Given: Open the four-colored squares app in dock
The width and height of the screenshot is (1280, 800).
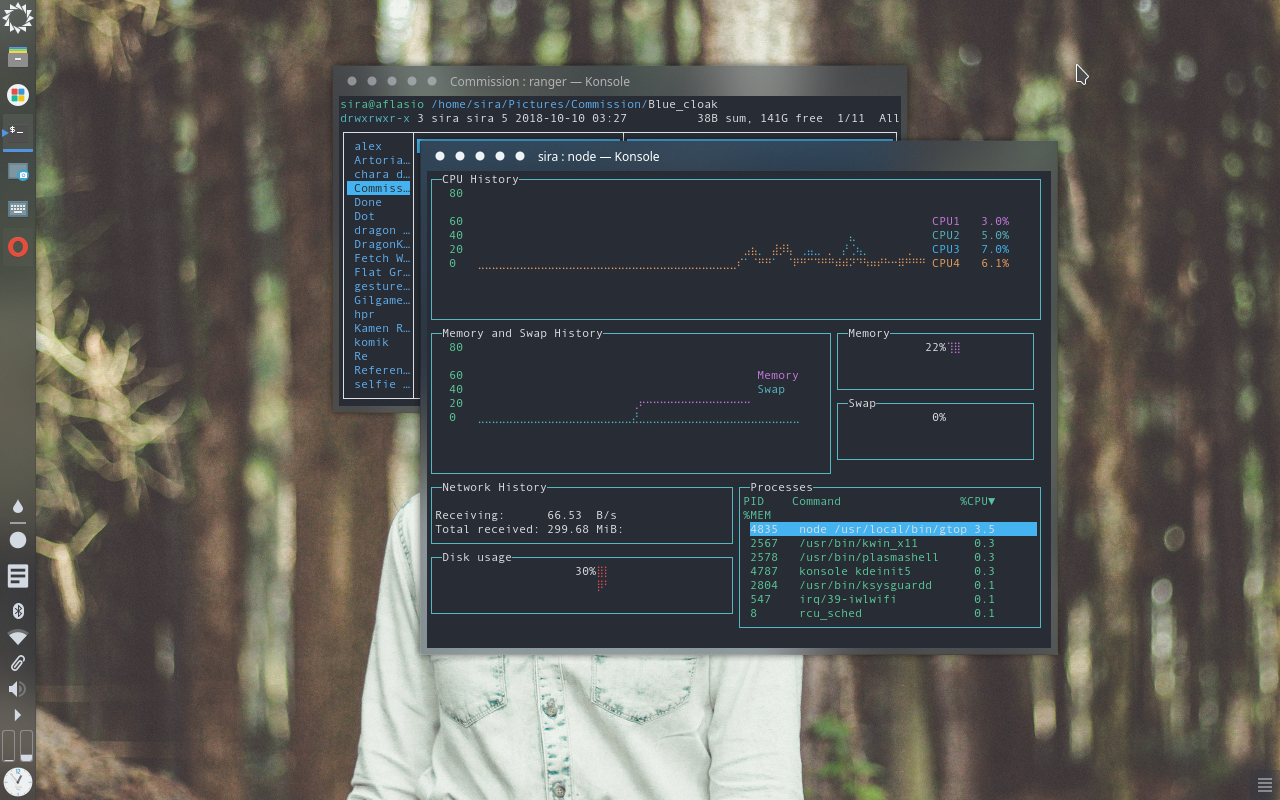Looking at the screenshot, I should coord(18,95).
